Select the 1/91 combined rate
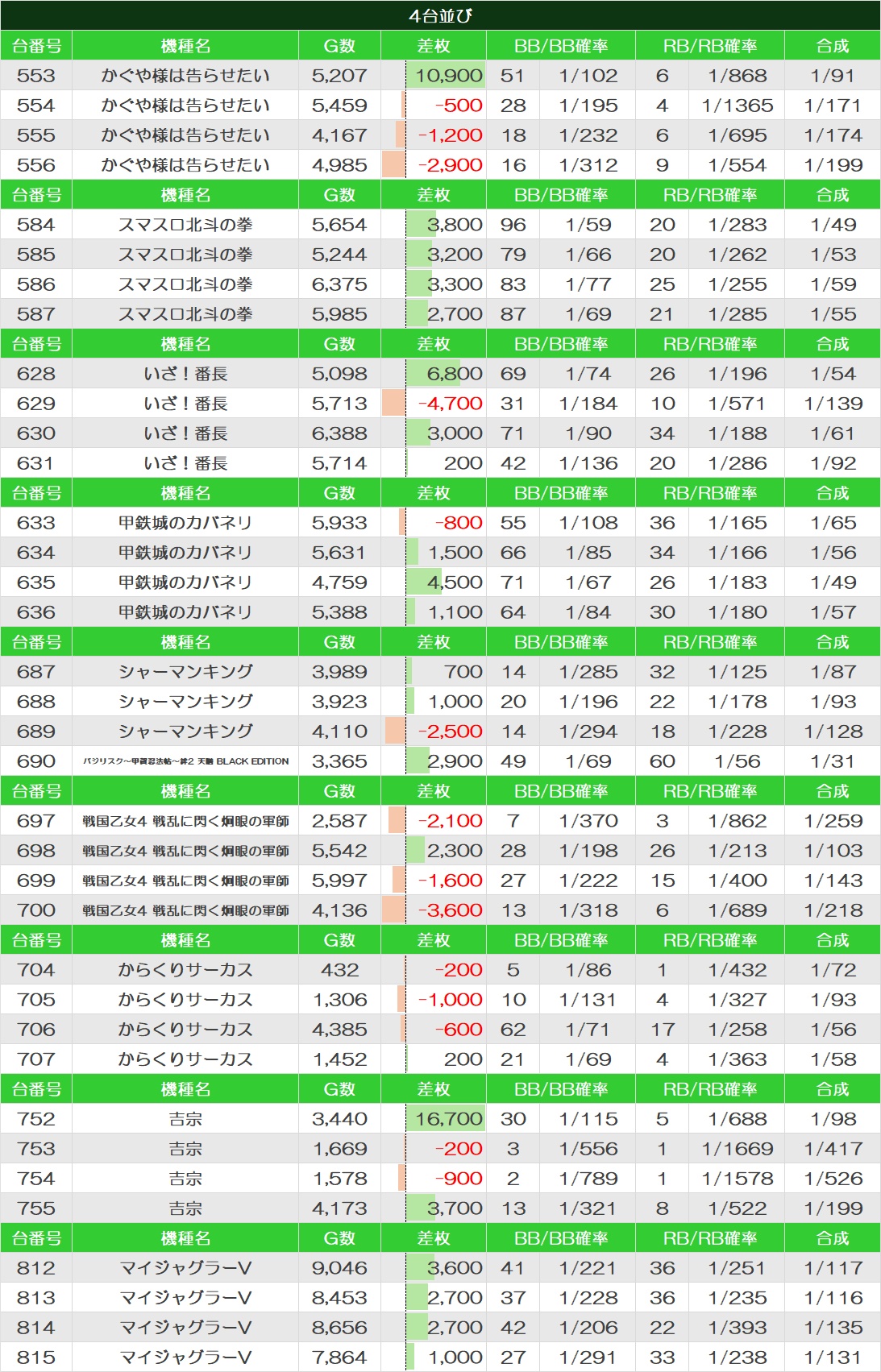This screenshot has height=1372, width=881. [833, 76]
